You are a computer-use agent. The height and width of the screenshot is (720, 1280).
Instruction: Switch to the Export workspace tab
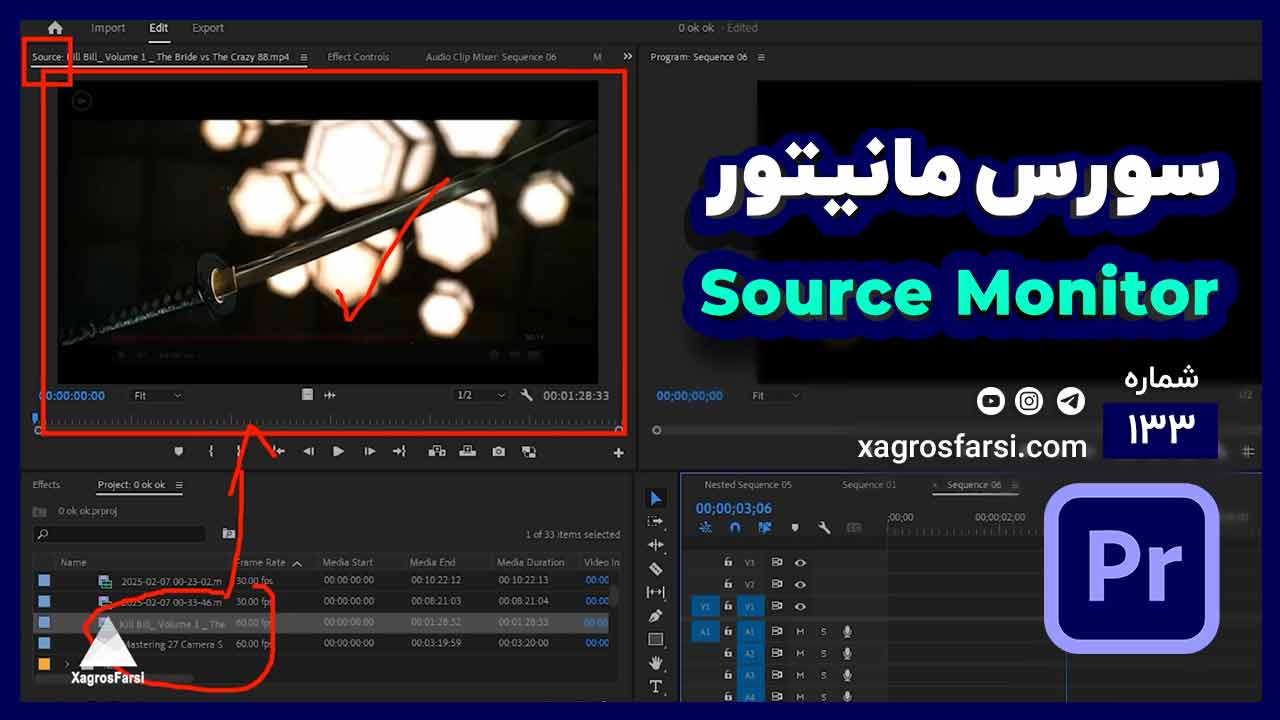click(x=208, y=28)
